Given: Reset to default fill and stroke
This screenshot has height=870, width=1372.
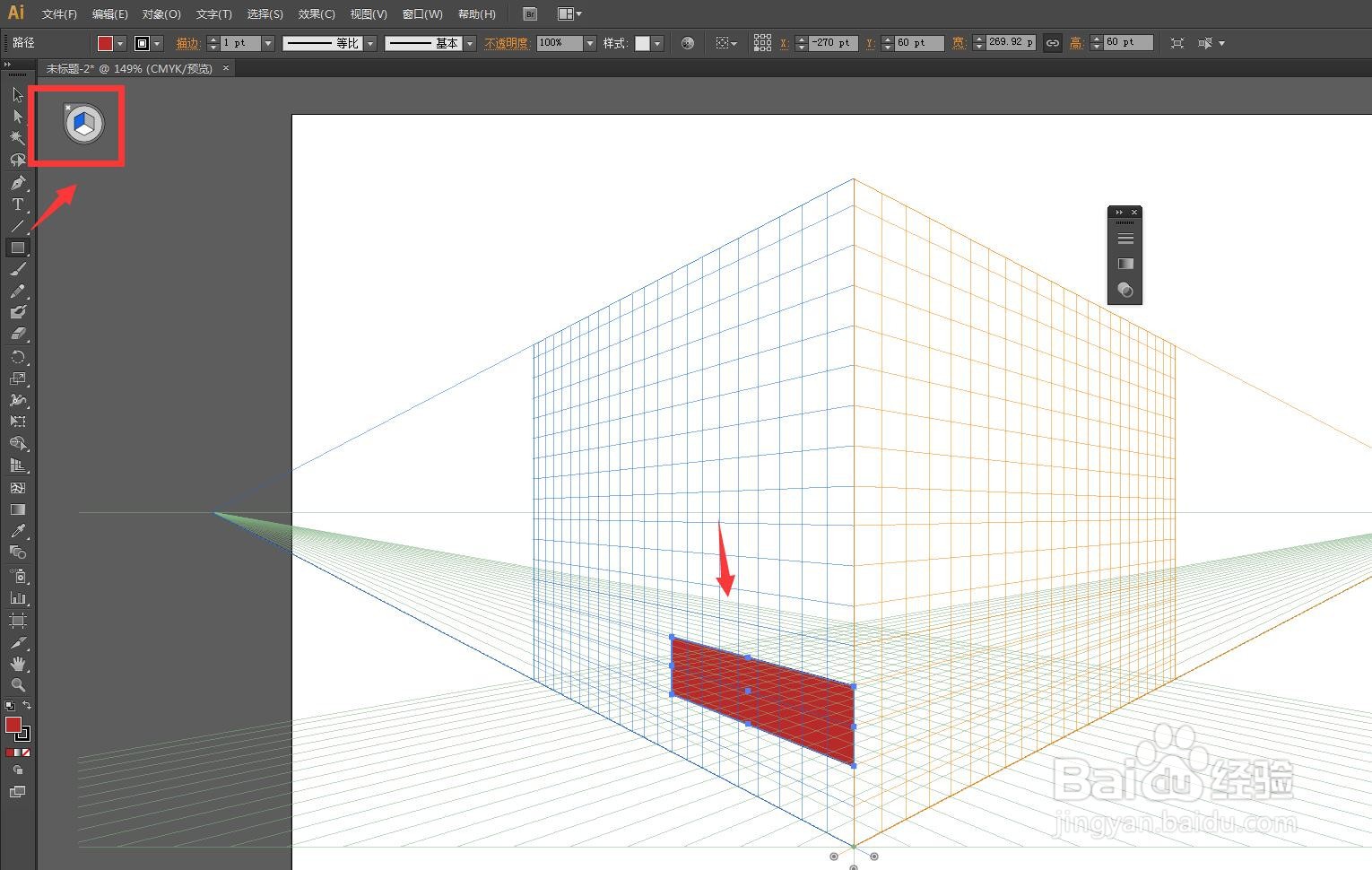Looking at the screenshot, I should 9,706.
